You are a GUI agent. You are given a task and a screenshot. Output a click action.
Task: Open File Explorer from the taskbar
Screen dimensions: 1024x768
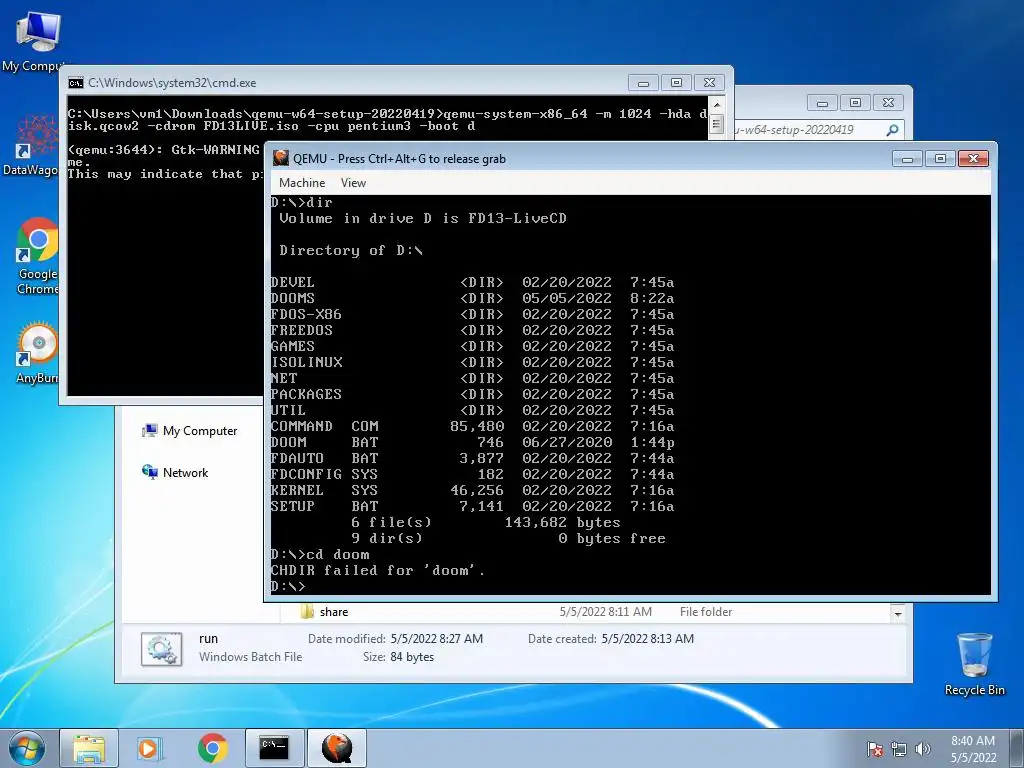(x=89, y=748)
